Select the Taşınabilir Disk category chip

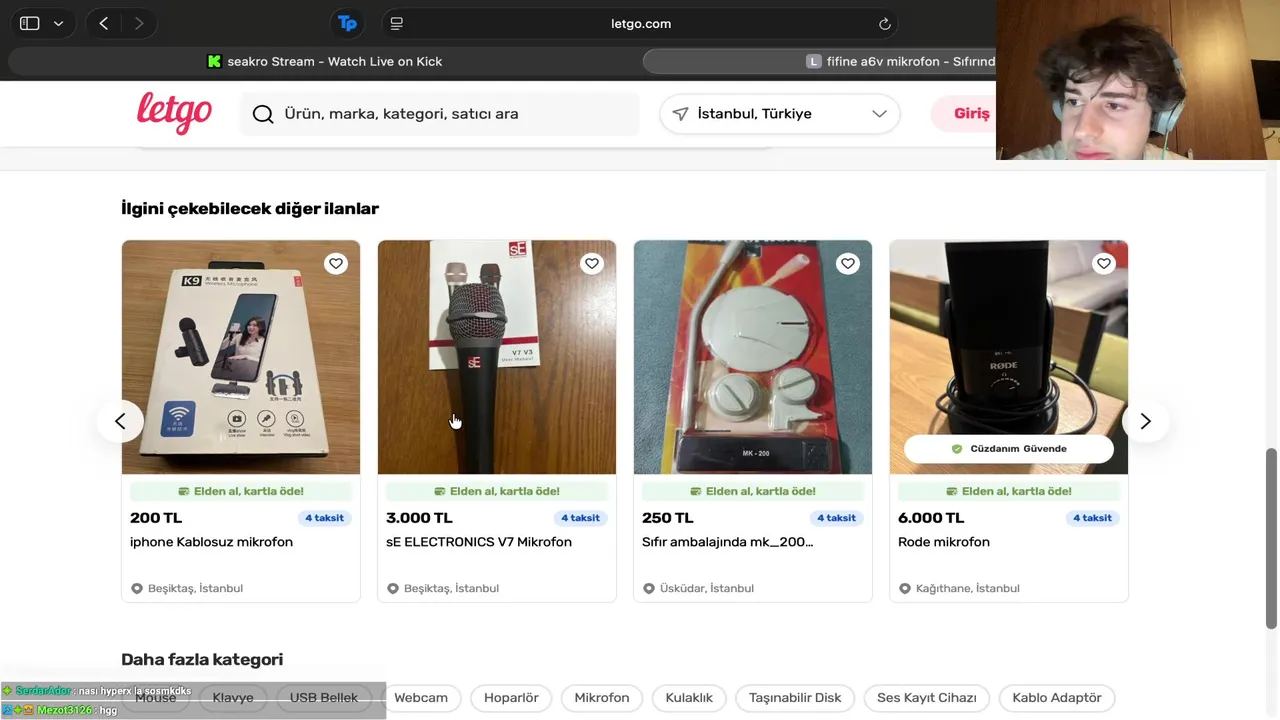point(795,698)
